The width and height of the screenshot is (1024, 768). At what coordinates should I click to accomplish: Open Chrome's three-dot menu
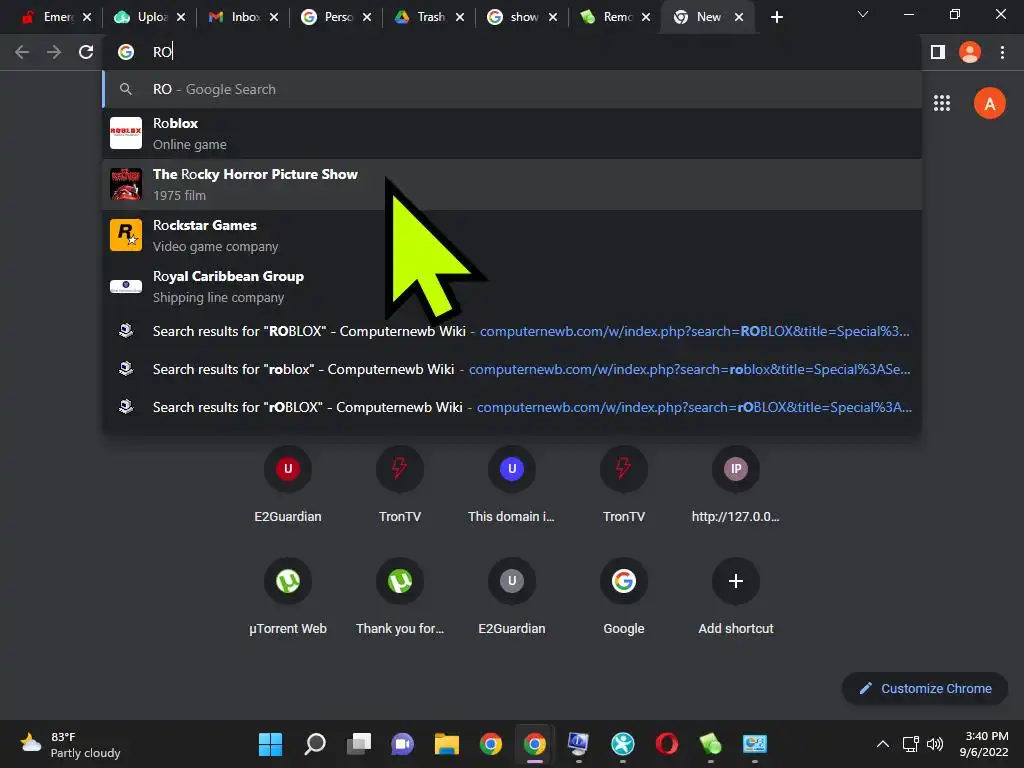tap(1002, 52)
